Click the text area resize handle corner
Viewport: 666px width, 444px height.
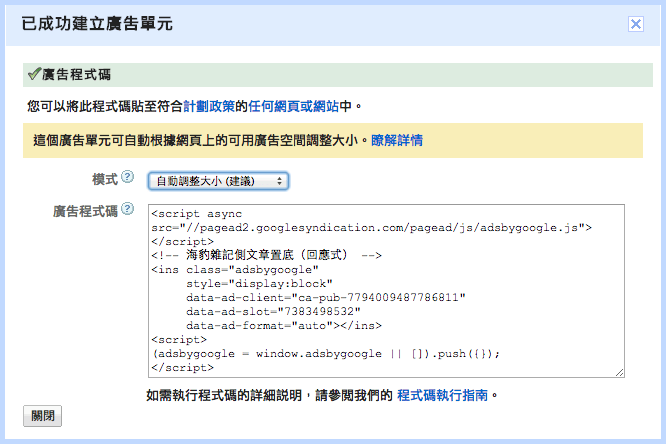pyautogui.click(x=620, y=373)
